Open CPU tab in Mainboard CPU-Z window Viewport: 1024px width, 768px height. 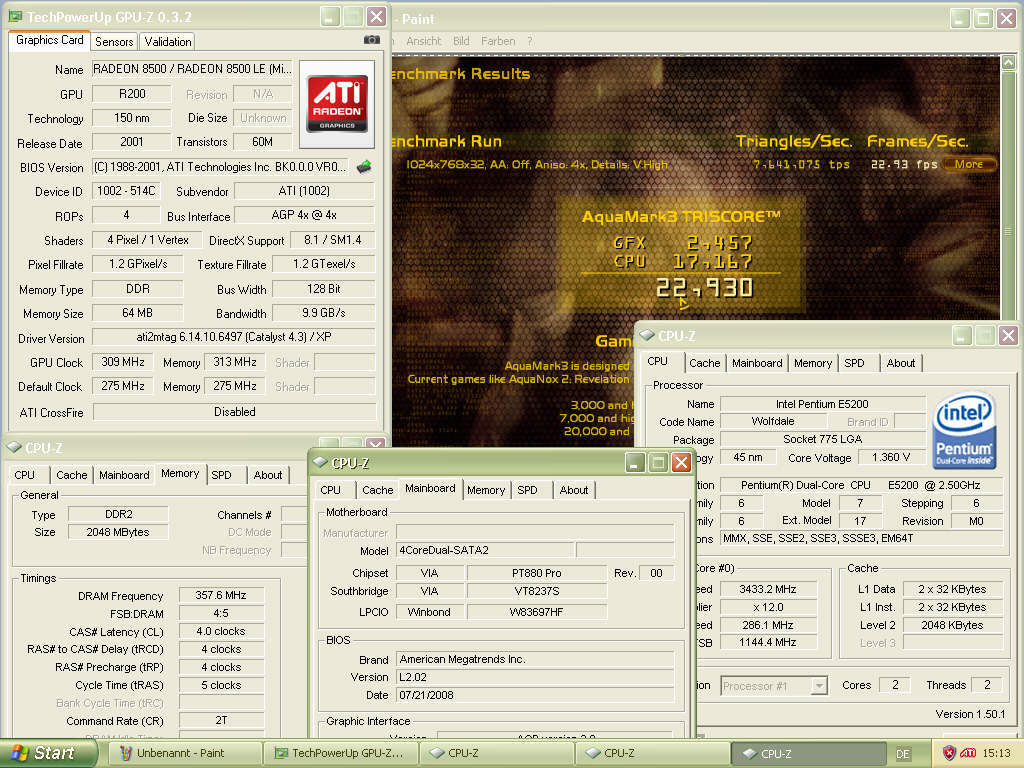point(330,490)
